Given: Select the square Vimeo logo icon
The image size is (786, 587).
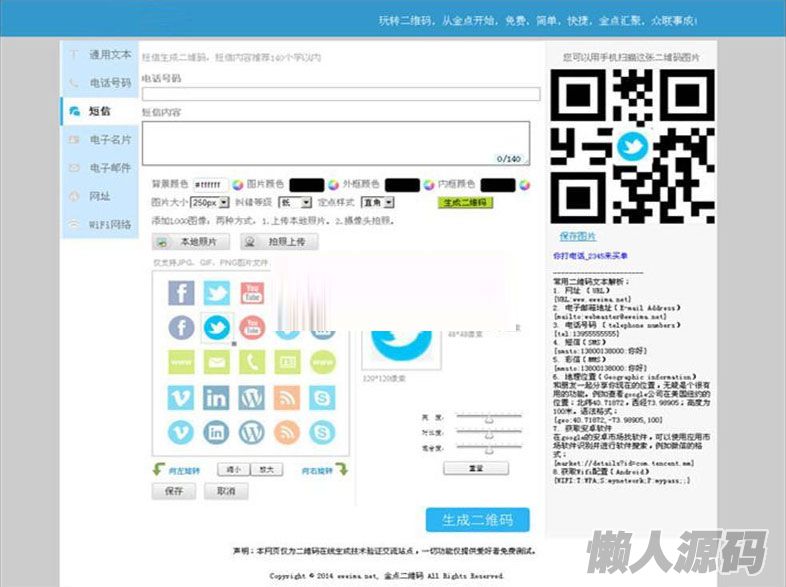Looking at the screenshot, I should 181,398.
